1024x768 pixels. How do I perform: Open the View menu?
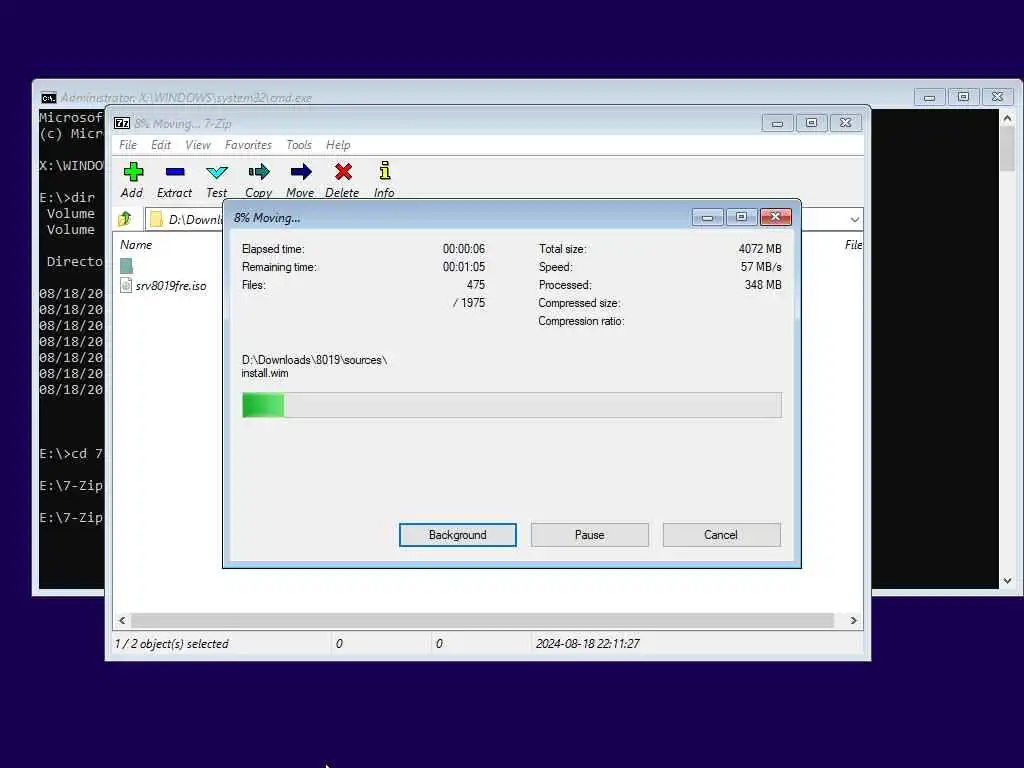click(198, 145)
